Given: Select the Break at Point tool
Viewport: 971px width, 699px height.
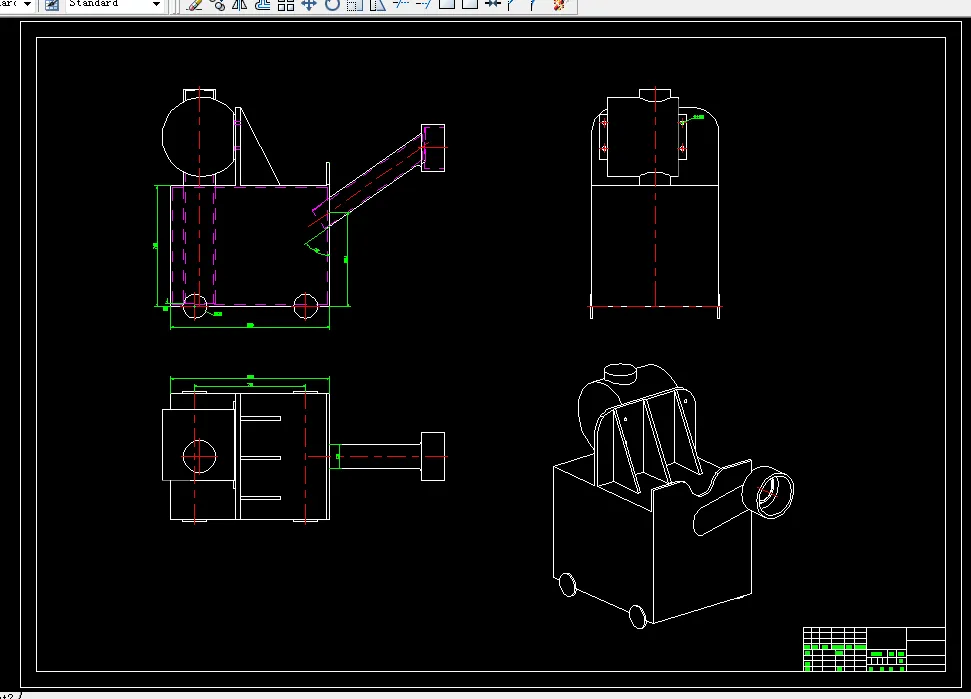Looking at the screenshot, I should click(x=446, y=5).
